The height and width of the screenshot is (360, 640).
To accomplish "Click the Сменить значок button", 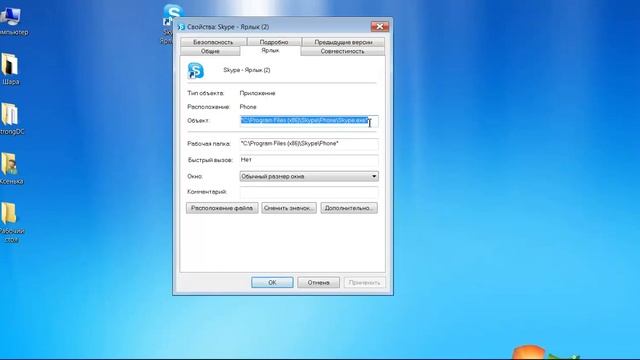I will 289,208.
